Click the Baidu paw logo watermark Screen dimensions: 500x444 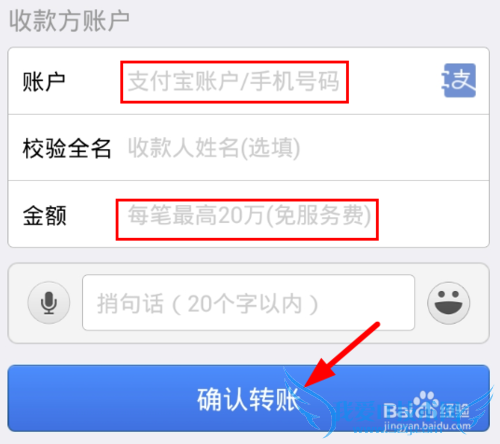[424, 403]
